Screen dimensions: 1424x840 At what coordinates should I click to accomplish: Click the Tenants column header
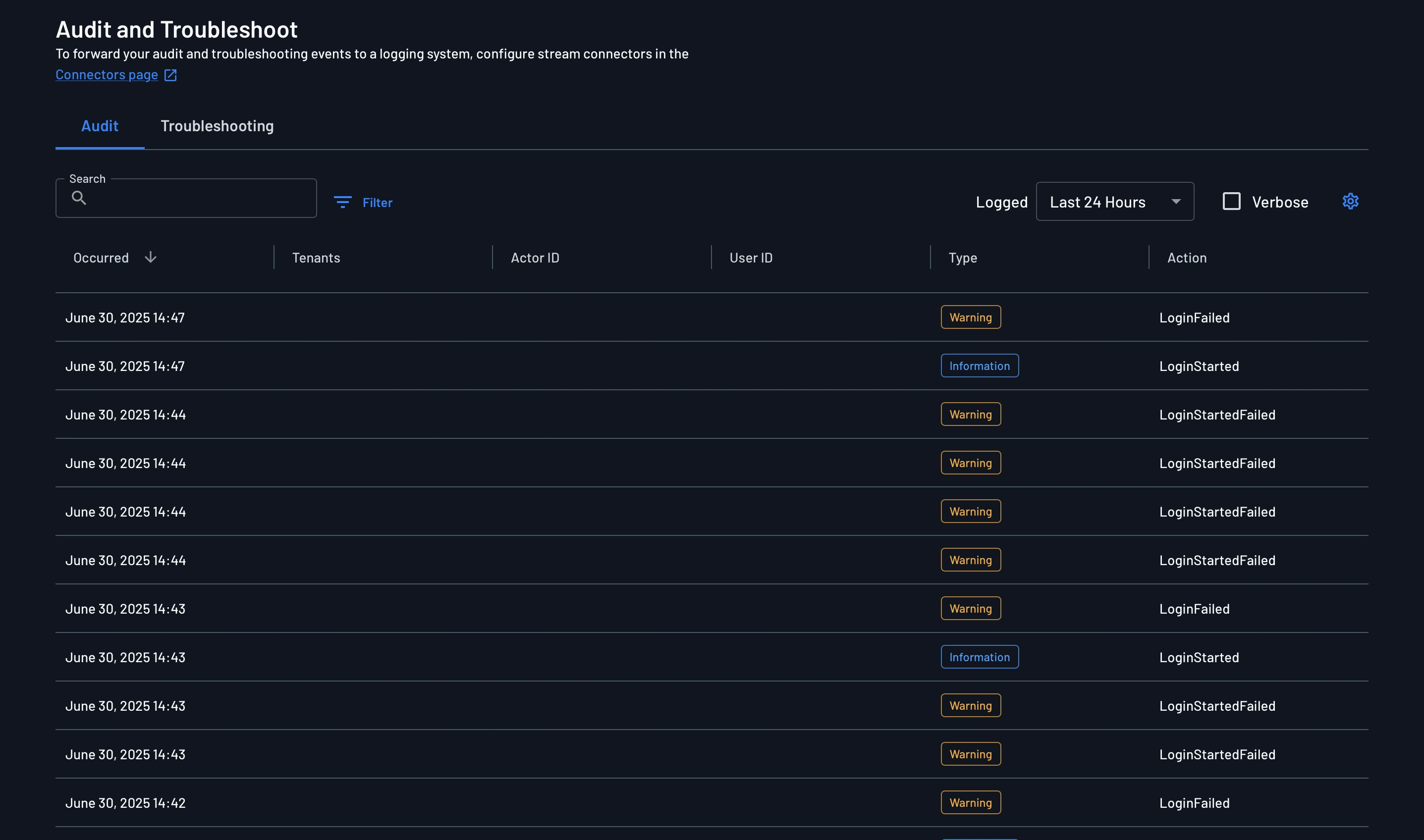pos(316,258)
